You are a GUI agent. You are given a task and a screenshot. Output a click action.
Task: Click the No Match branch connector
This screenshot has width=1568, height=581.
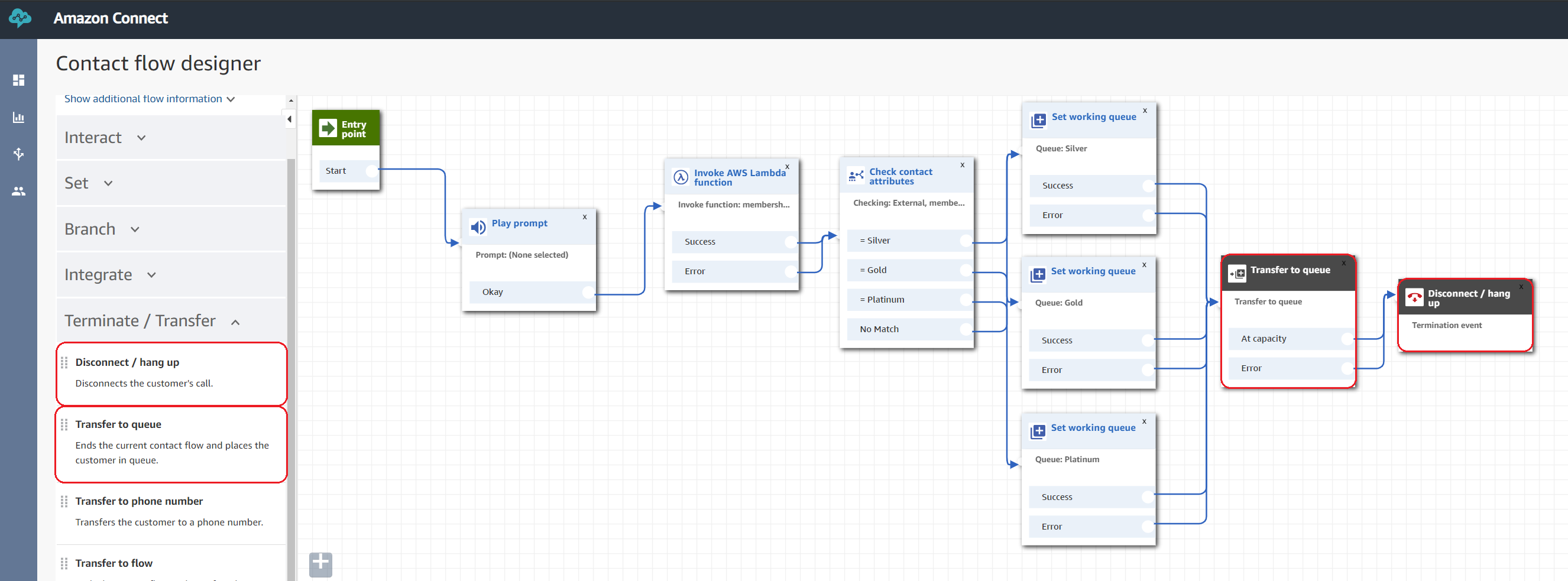966,329
